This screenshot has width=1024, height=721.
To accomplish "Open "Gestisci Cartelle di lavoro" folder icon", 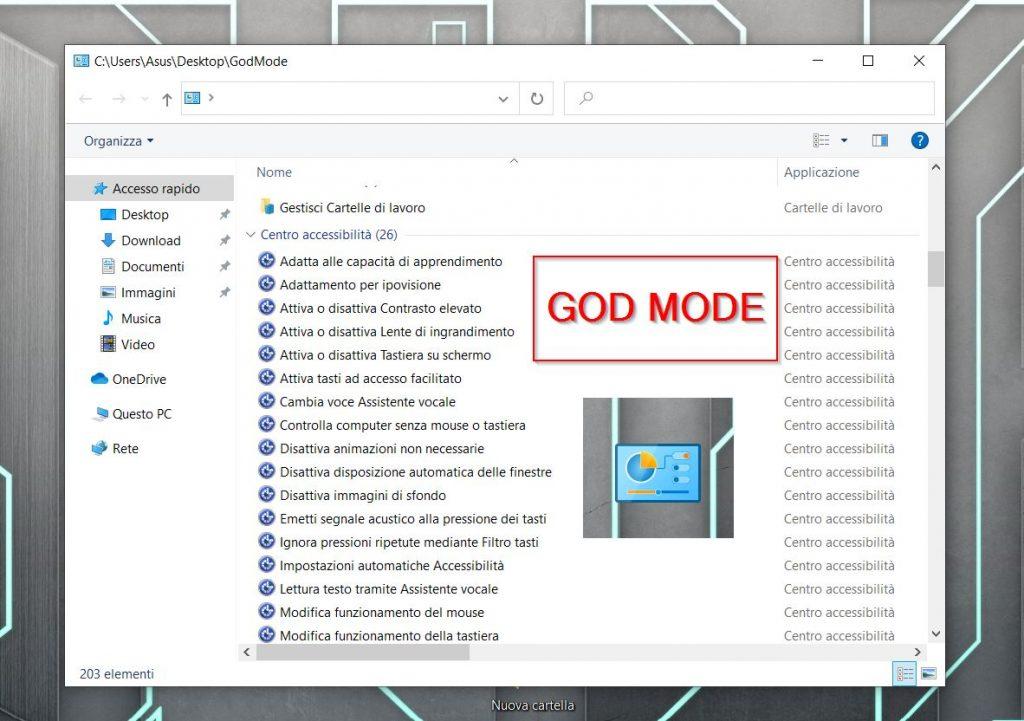I will click(x=266, y=207).
